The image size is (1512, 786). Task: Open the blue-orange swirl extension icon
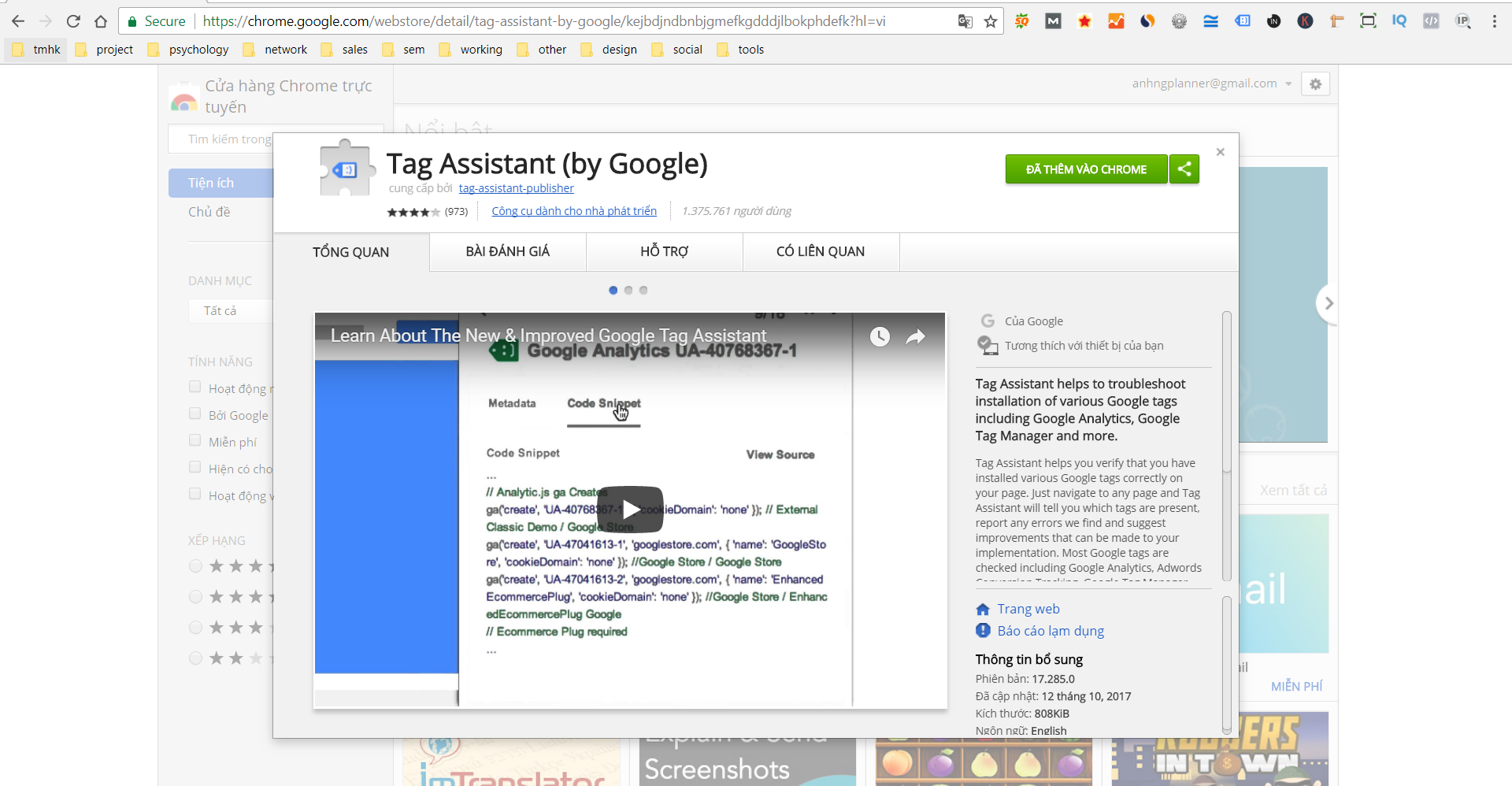point(1148,21)
